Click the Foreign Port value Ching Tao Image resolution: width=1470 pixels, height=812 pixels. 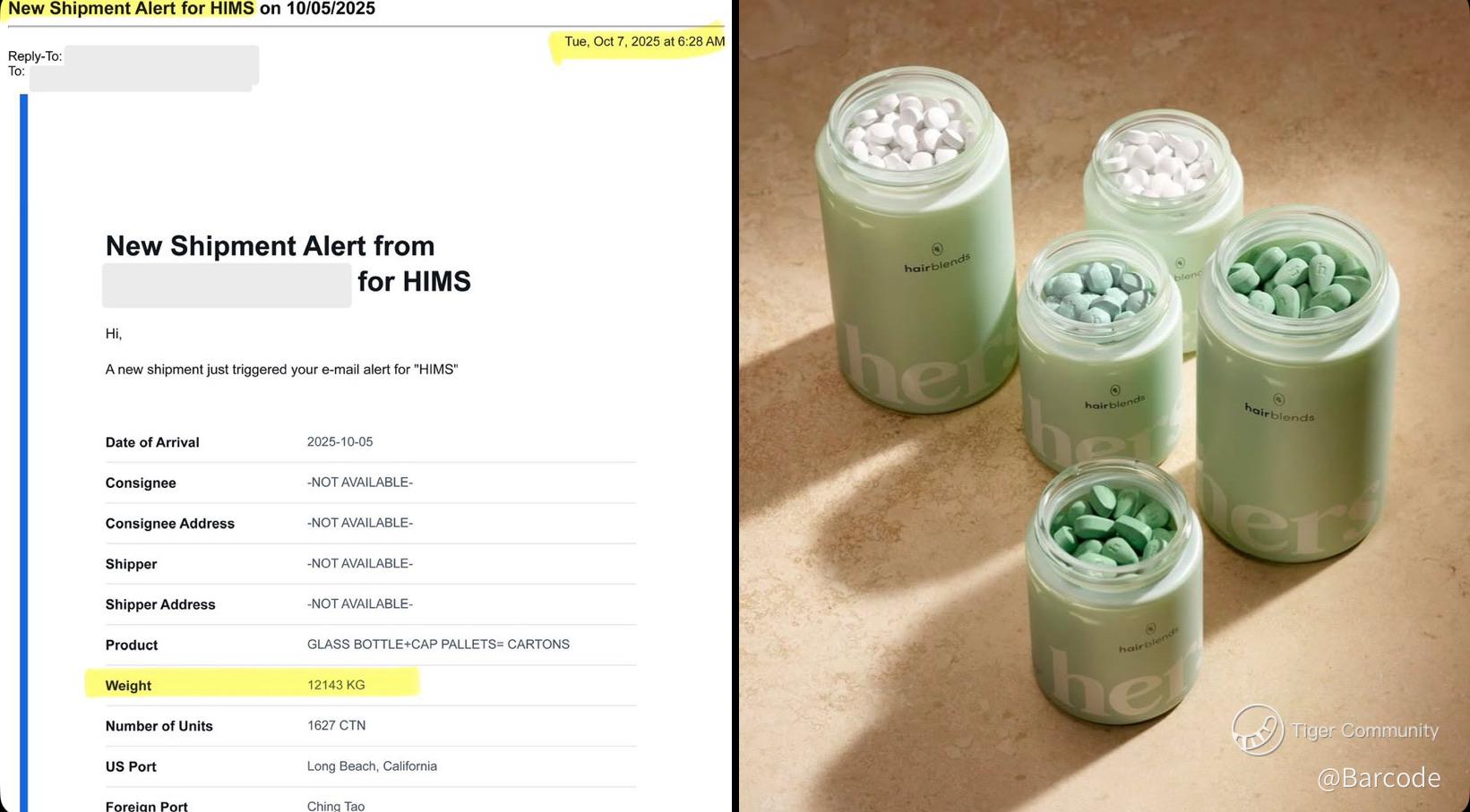point(336,806)
